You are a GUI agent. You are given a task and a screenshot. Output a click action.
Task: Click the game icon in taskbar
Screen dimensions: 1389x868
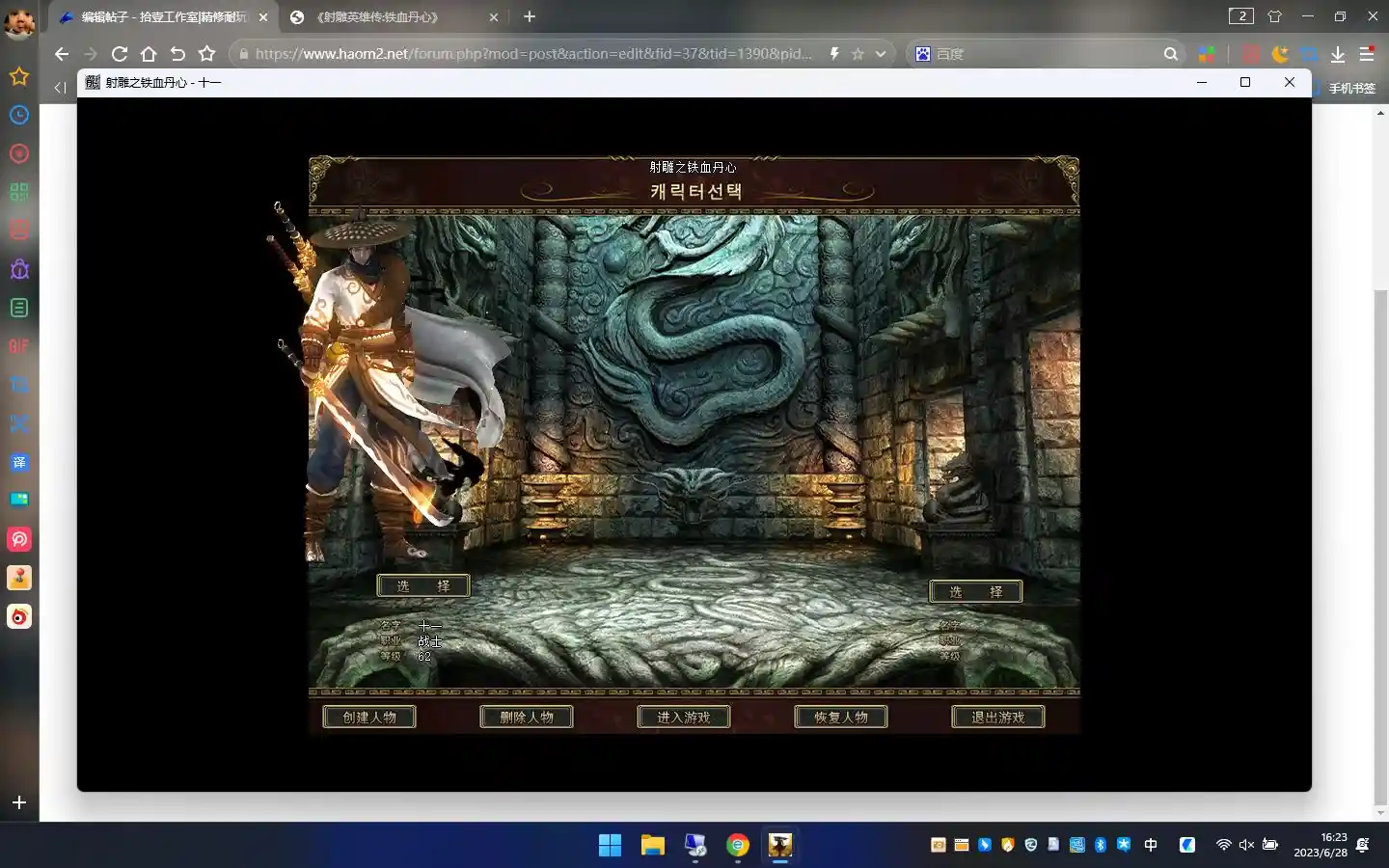tap(780, 846)
